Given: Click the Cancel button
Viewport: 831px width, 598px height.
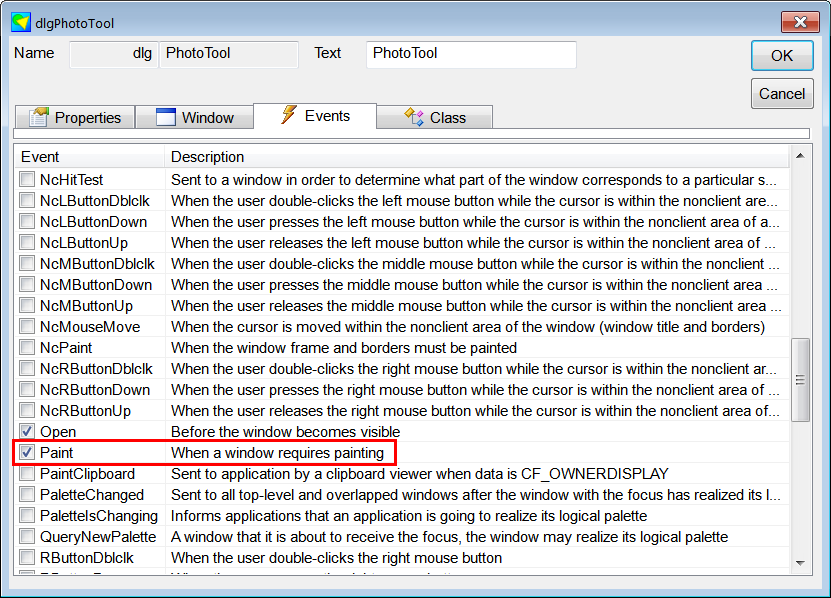Looking at the screenshot, I should [782, 94].
